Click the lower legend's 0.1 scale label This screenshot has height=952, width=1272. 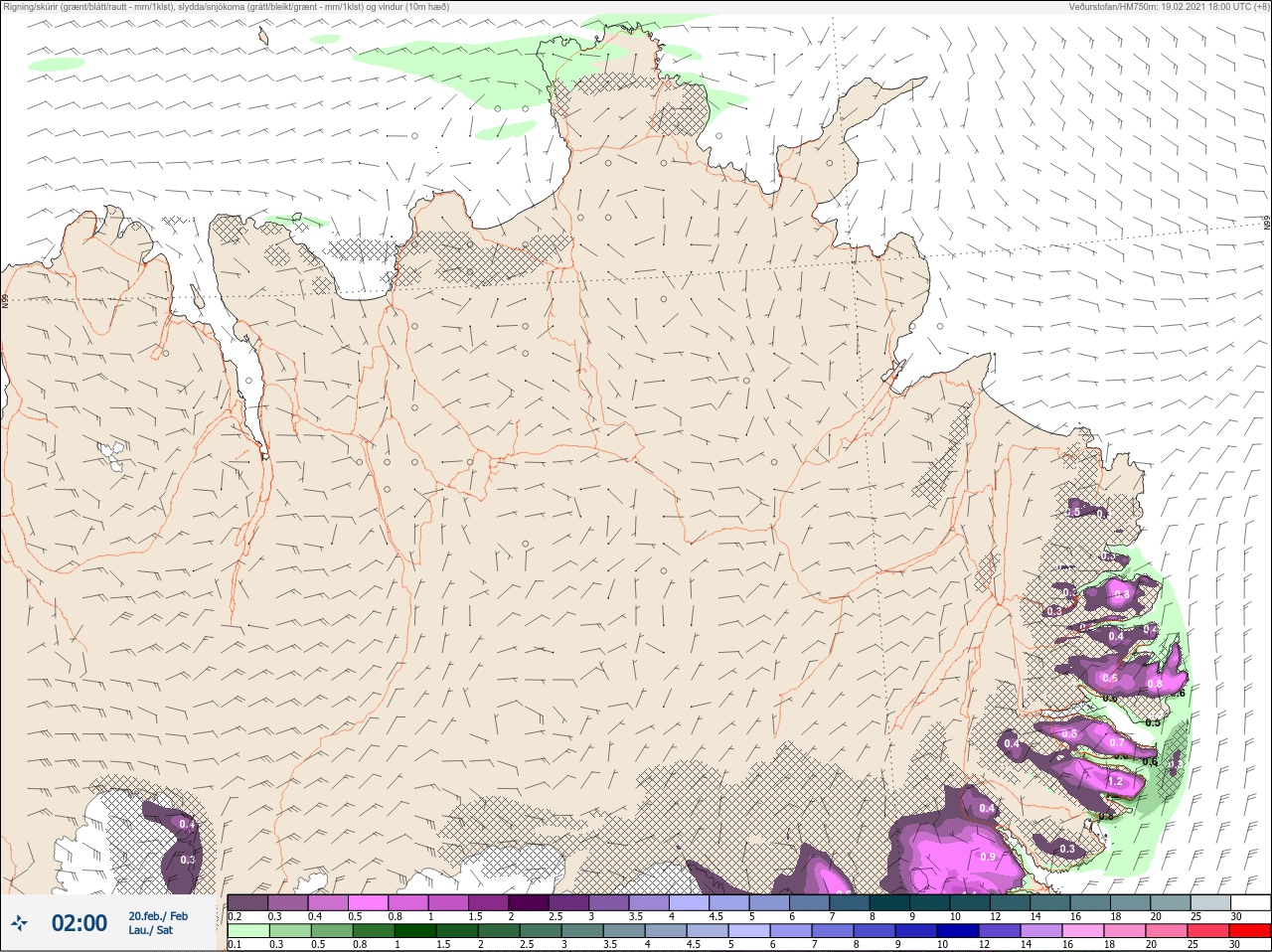click(235, 944)
